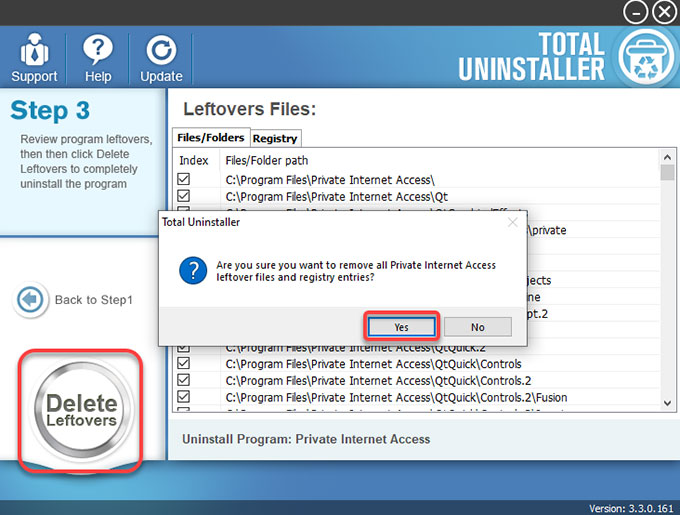Select path ending QtQuick\Controls.2\Fusion
680x515 pixels.
click(x=396, y=398)
